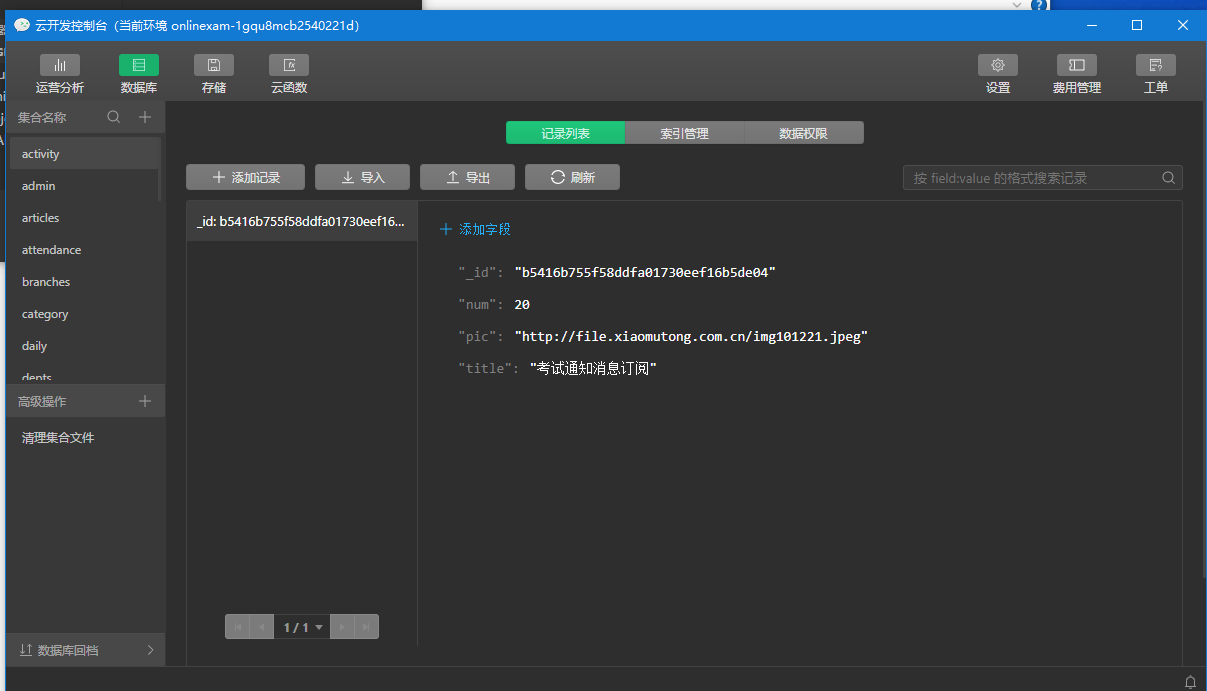The image size is (1207, 691).
Task: Select record _id: b5416b755f58ddfa01730eef16...
Action: tap(302, 222)
